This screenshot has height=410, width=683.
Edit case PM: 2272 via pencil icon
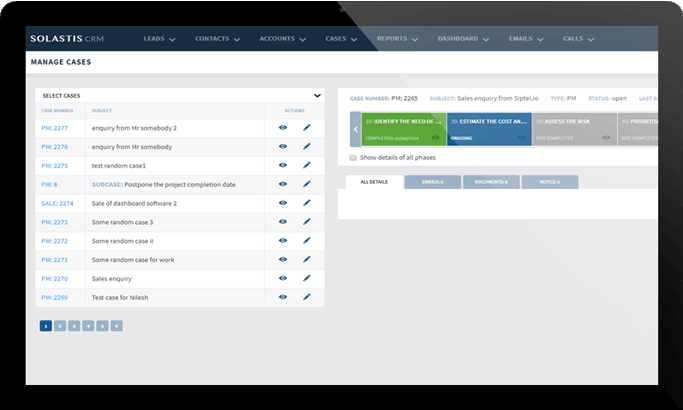click(307, 240)
